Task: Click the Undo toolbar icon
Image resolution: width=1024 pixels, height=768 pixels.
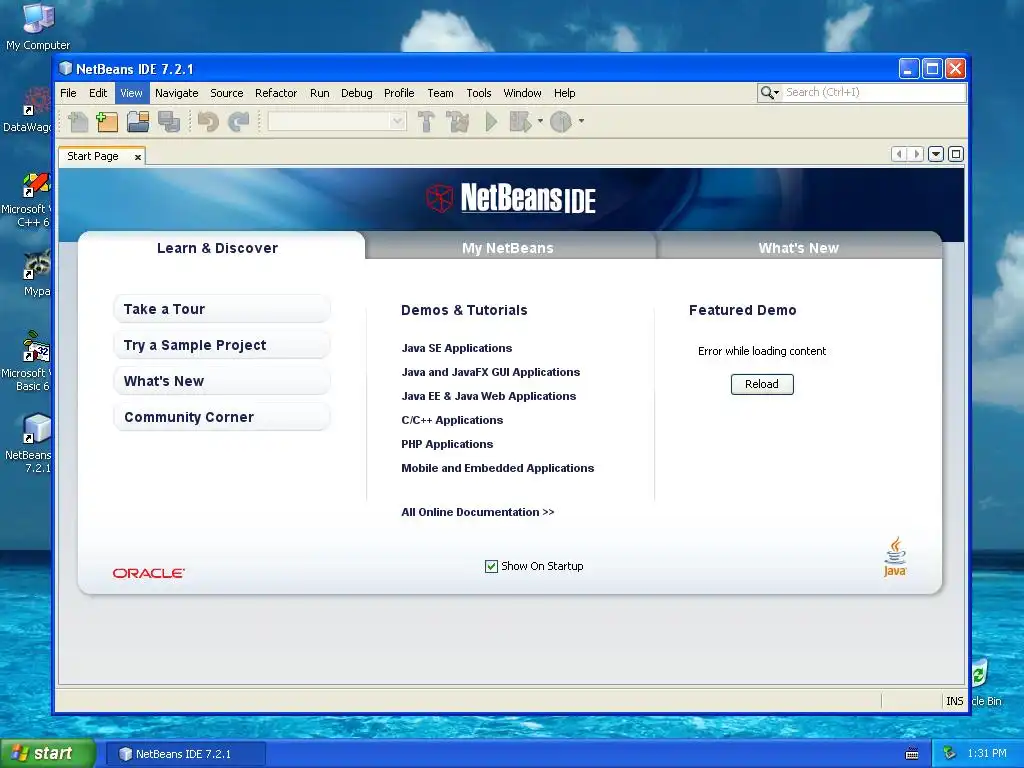Action: (208, 121)
